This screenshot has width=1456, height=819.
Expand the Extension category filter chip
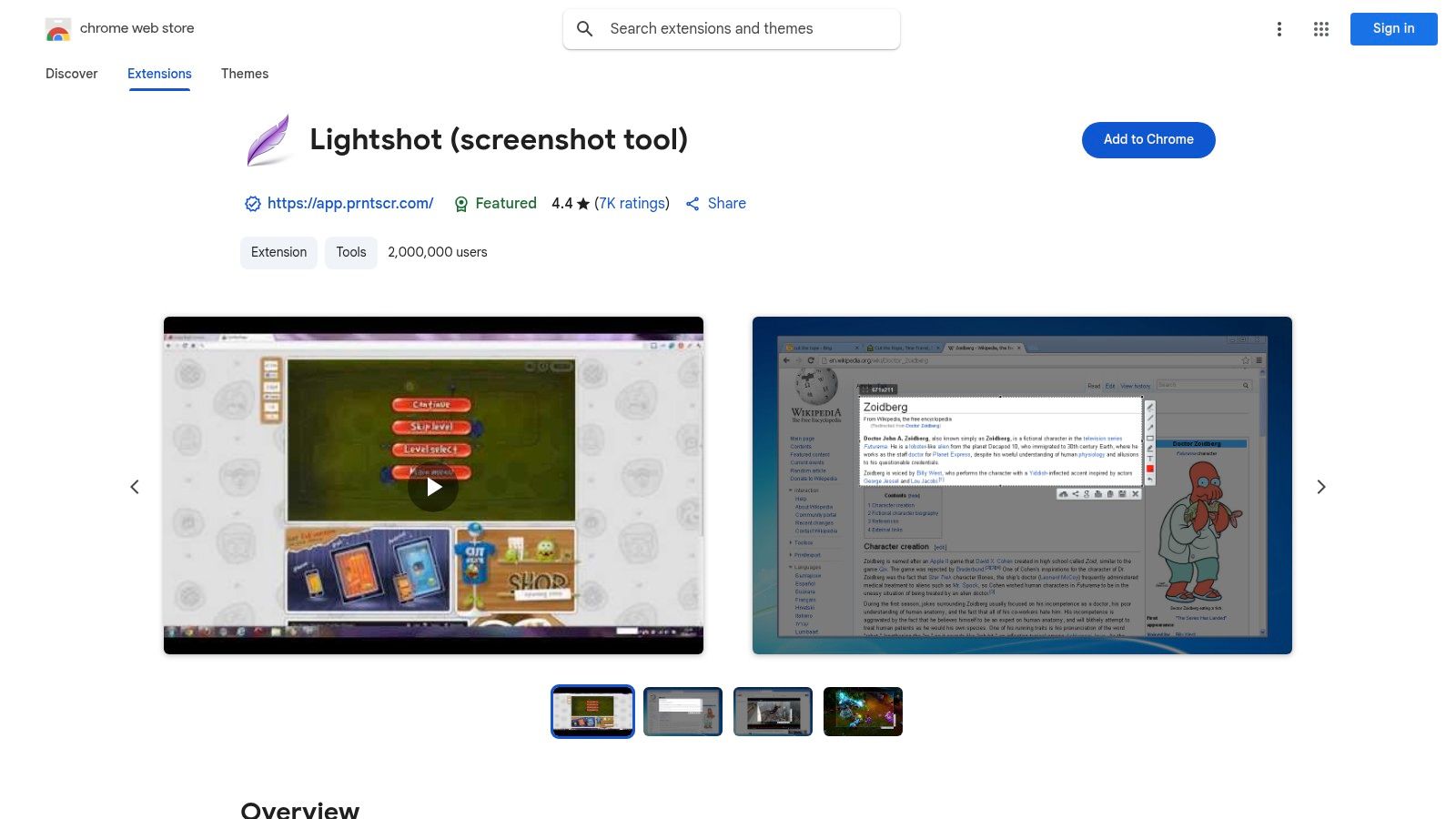pyautogui.click(x=278, y=252)
